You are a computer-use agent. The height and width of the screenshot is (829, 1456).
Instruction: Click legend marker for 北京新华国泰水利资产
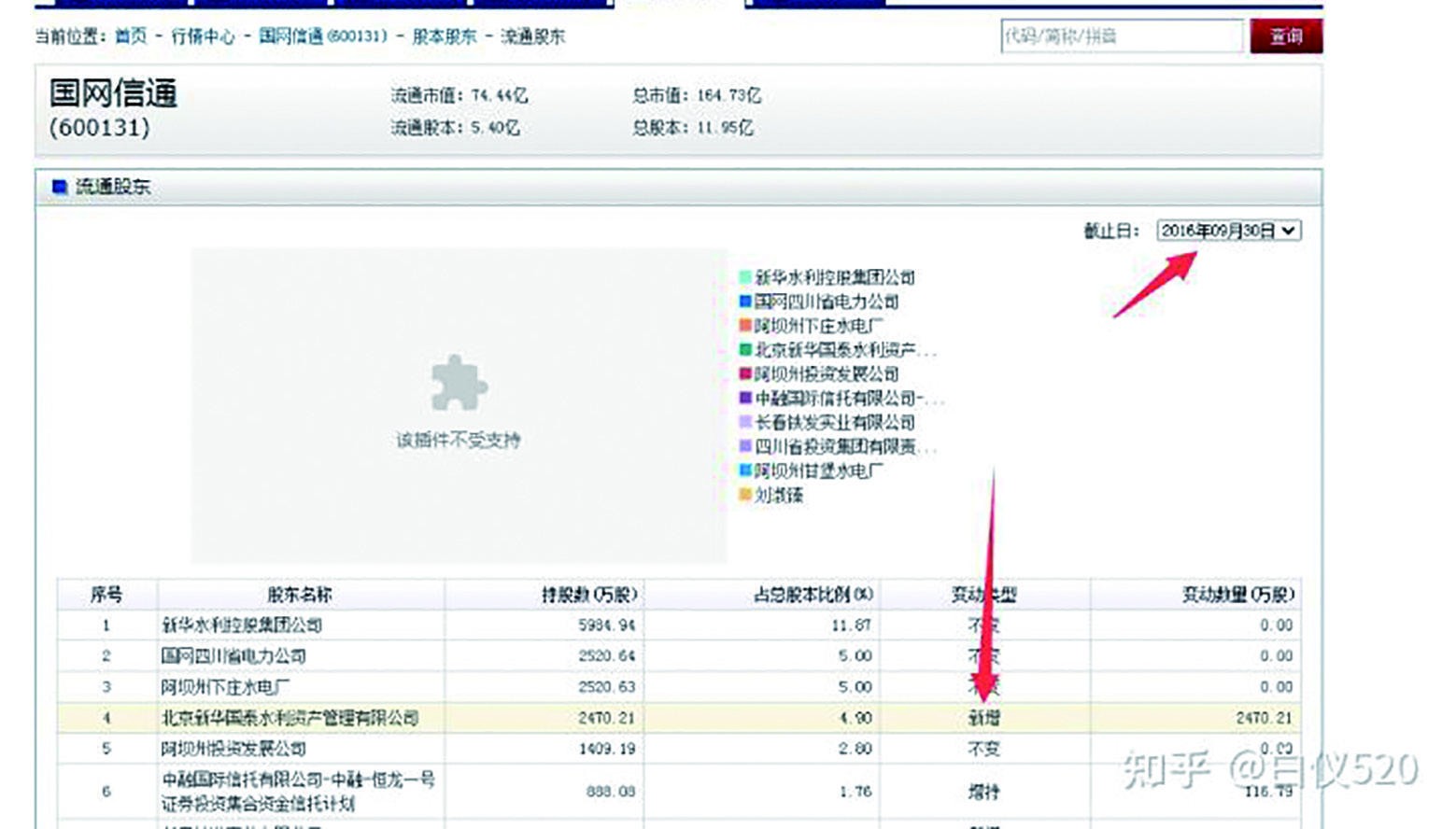(x=744, y=350)
